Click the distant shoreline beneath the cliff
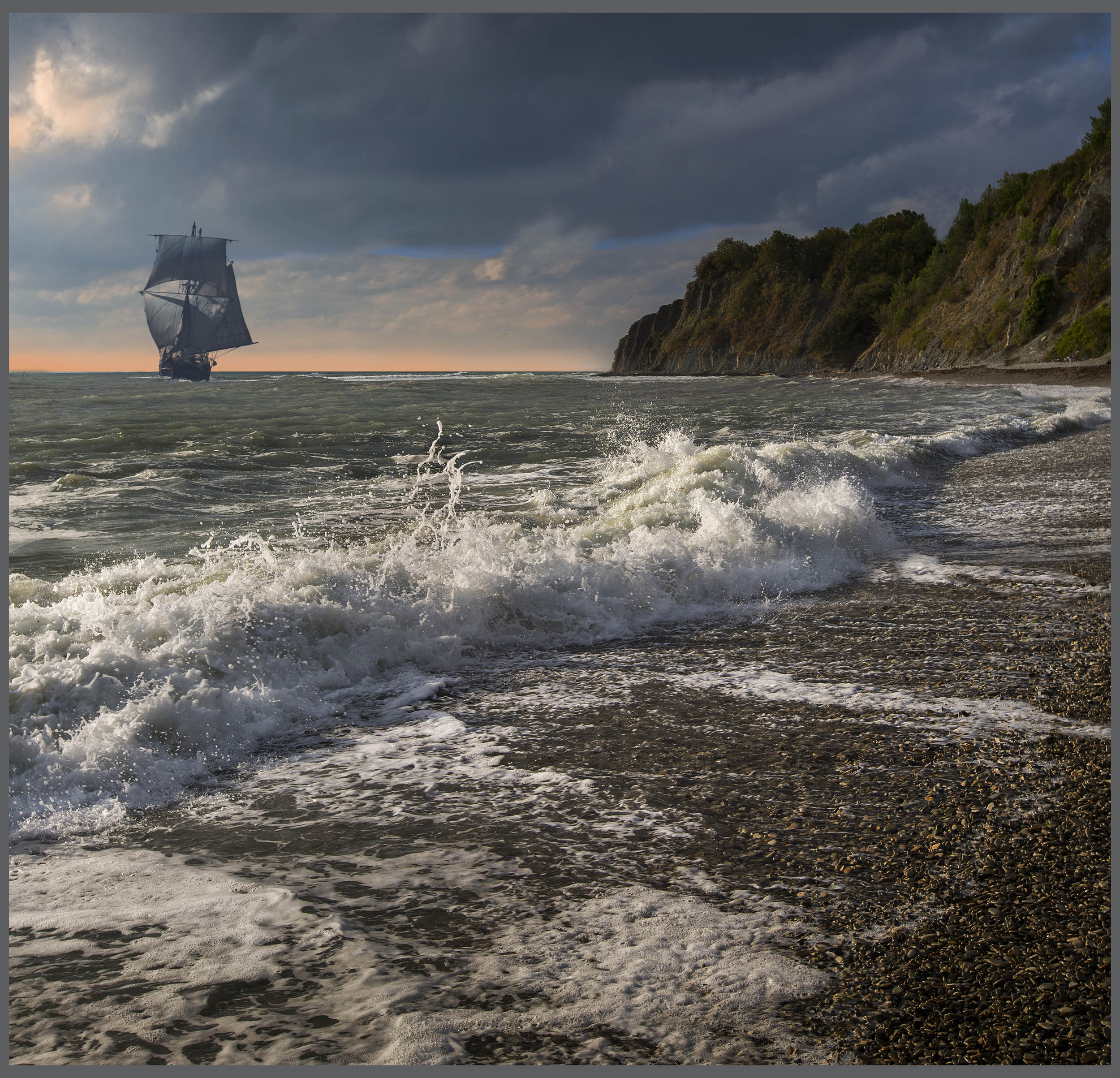 pos(971,375)
